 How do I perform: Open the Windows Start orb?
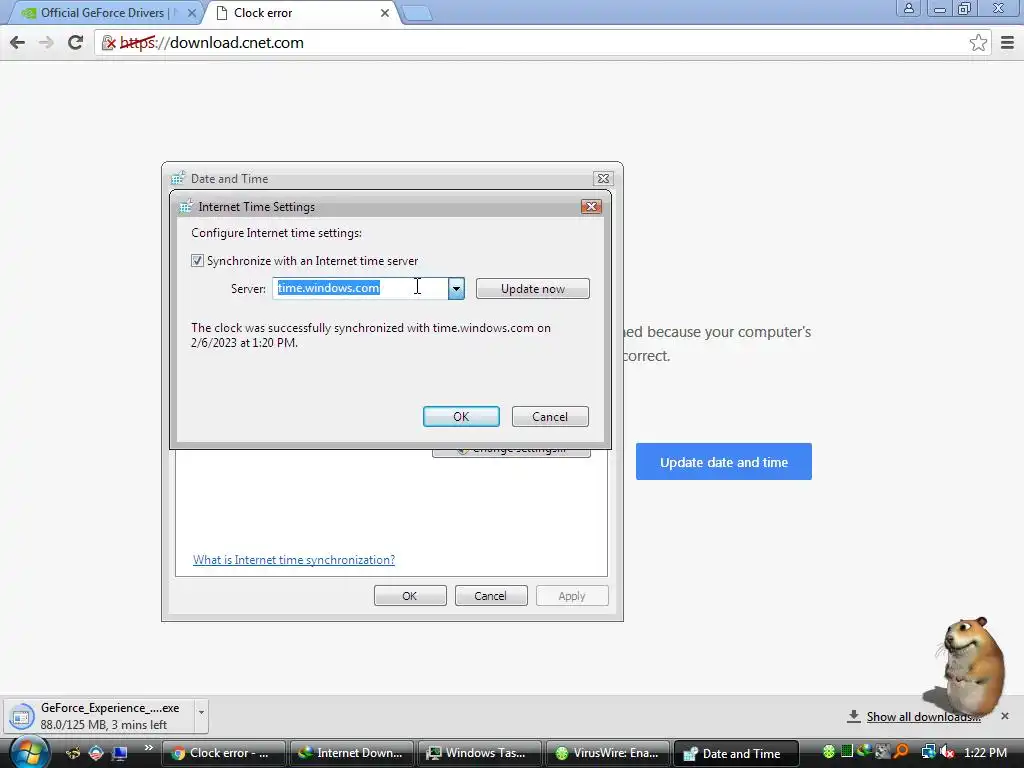[29, 752]
